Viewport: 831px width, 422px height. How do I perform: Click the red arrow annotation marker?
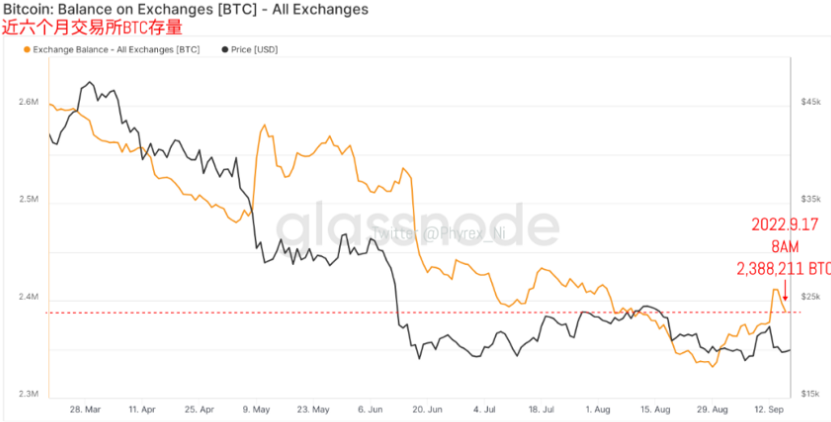pos(785,292)
